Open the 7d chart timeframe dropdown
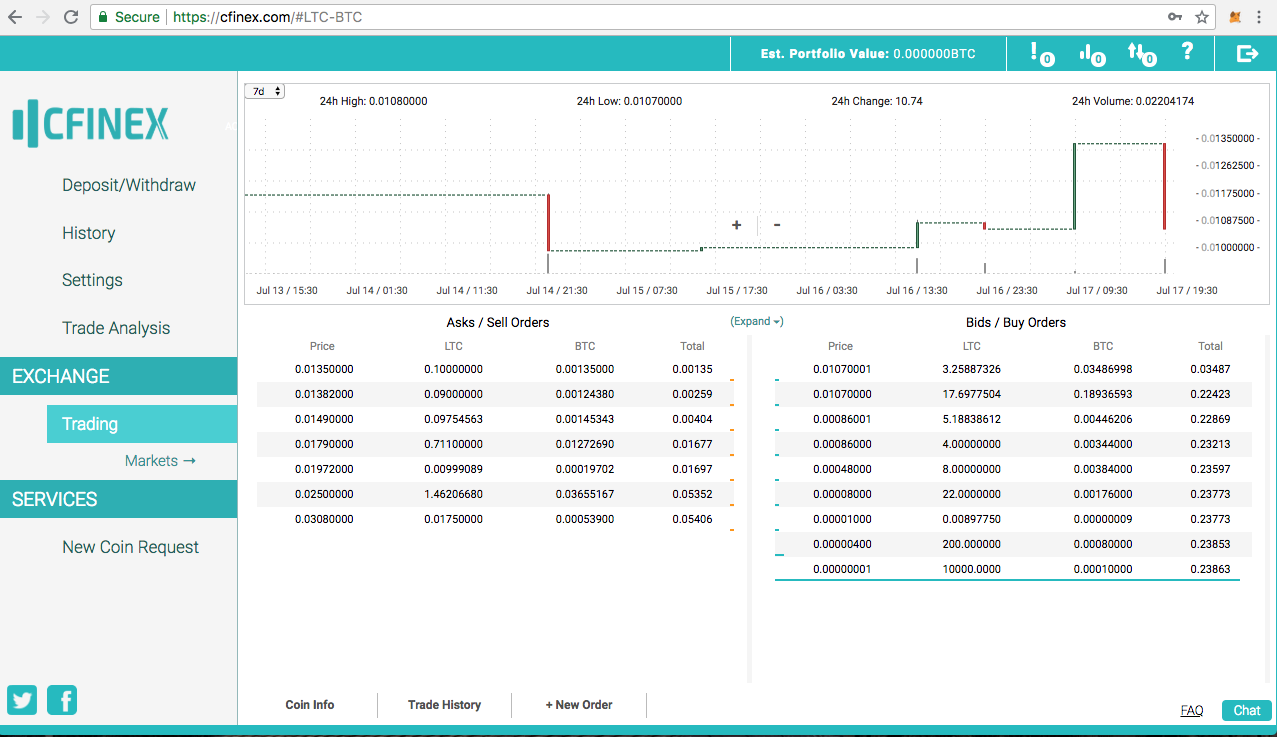Image resolution: width=1277 pixels, height=737 pixels. point(265,91)
